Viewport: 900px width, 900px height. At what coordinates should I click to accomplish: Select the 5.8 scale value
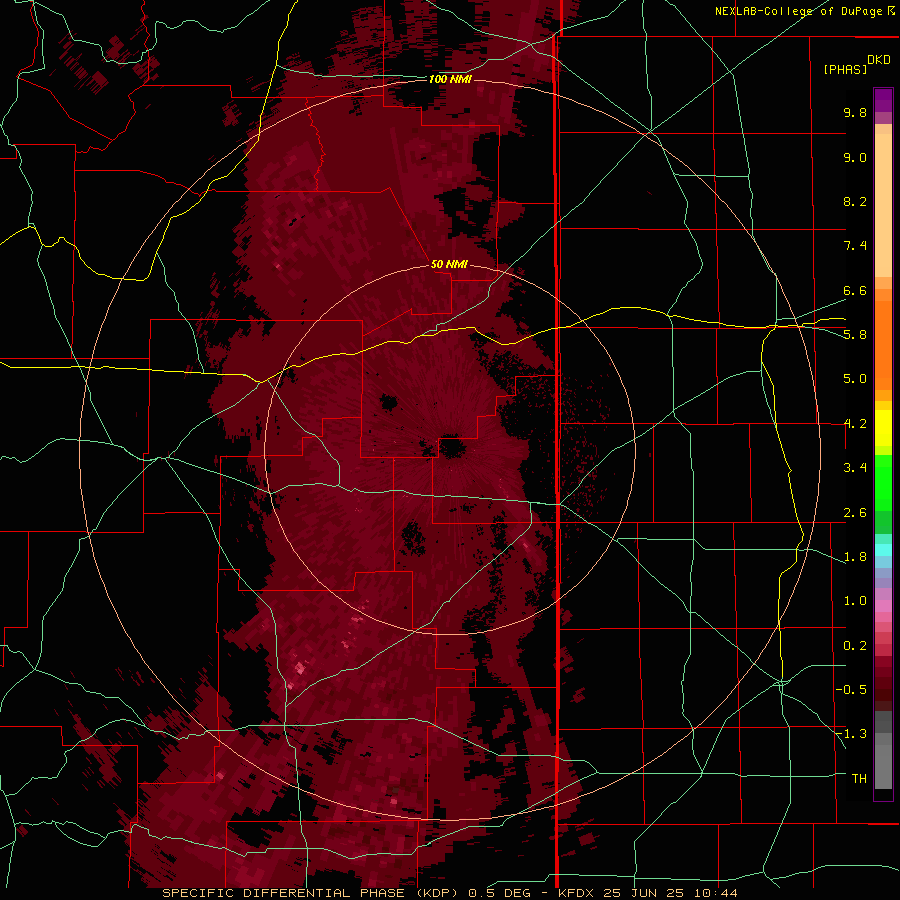point(855,335)
